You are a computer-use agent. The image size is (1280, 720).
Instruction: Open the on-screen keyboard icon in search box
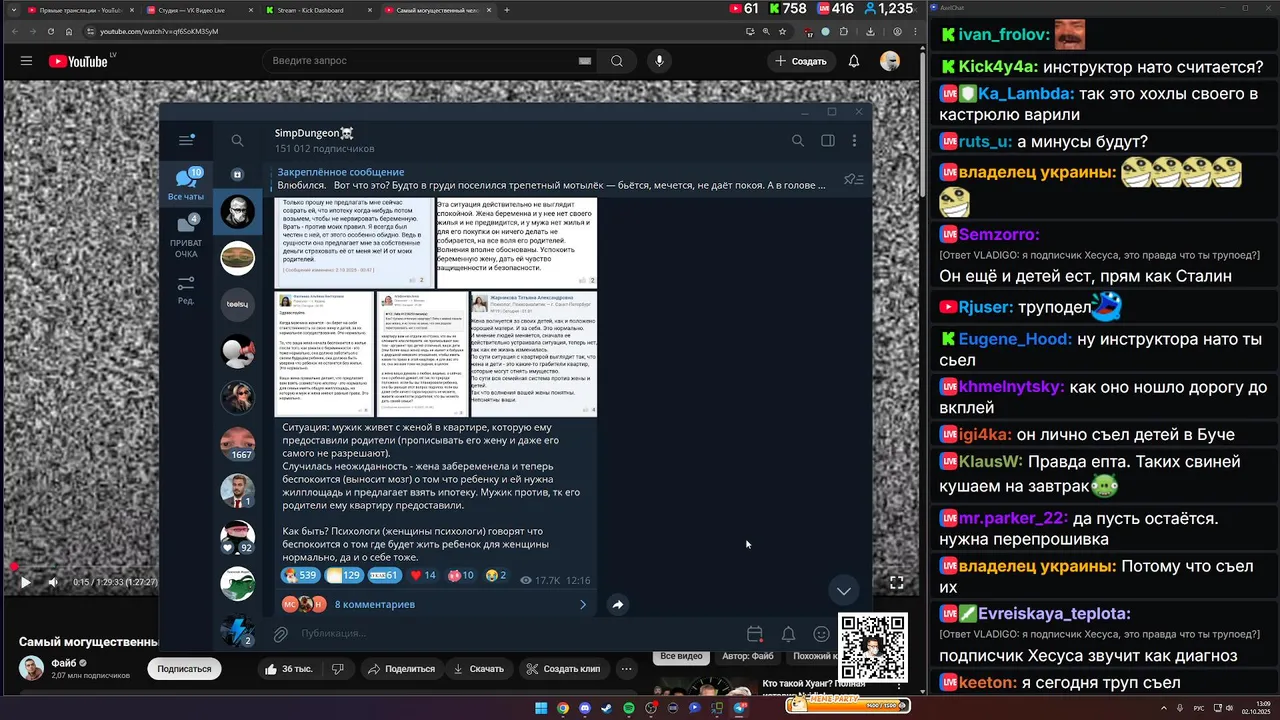click(585, 61)
